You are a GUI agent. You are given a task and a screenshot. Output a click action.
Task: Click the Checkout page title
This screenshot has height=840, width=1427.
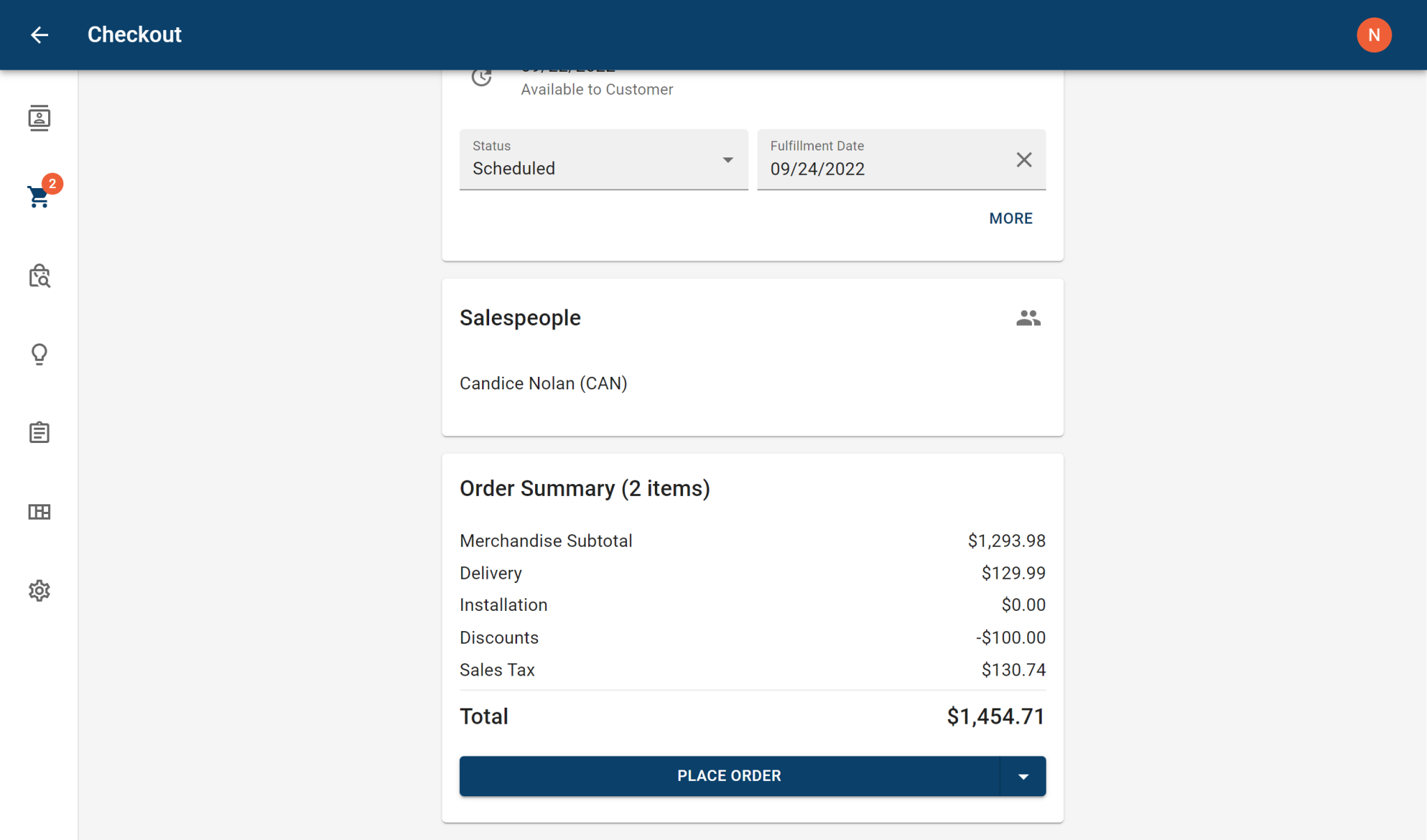(134, 35)
